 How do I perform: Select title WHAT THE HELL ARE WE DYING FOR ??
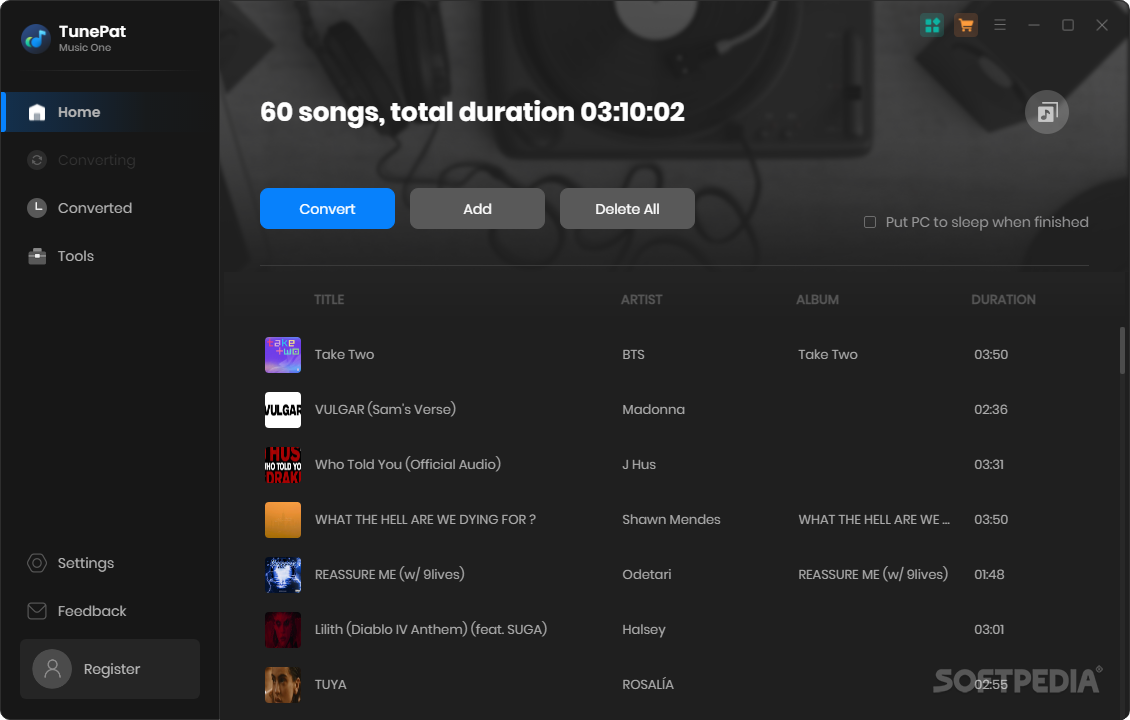[425, 520]
